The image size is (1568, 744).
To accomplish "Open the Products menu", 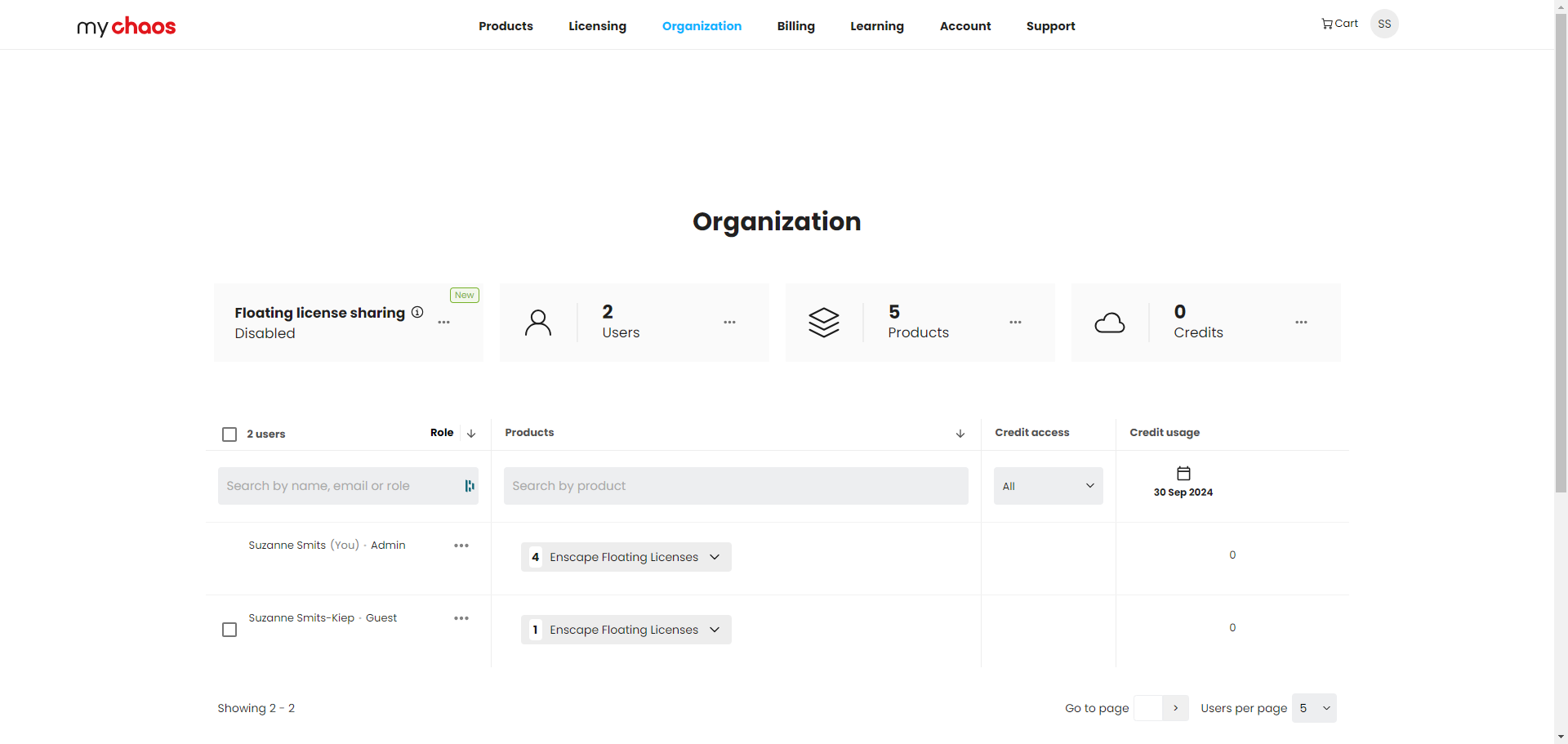I will pyautogui.click(x=506, y=26).
